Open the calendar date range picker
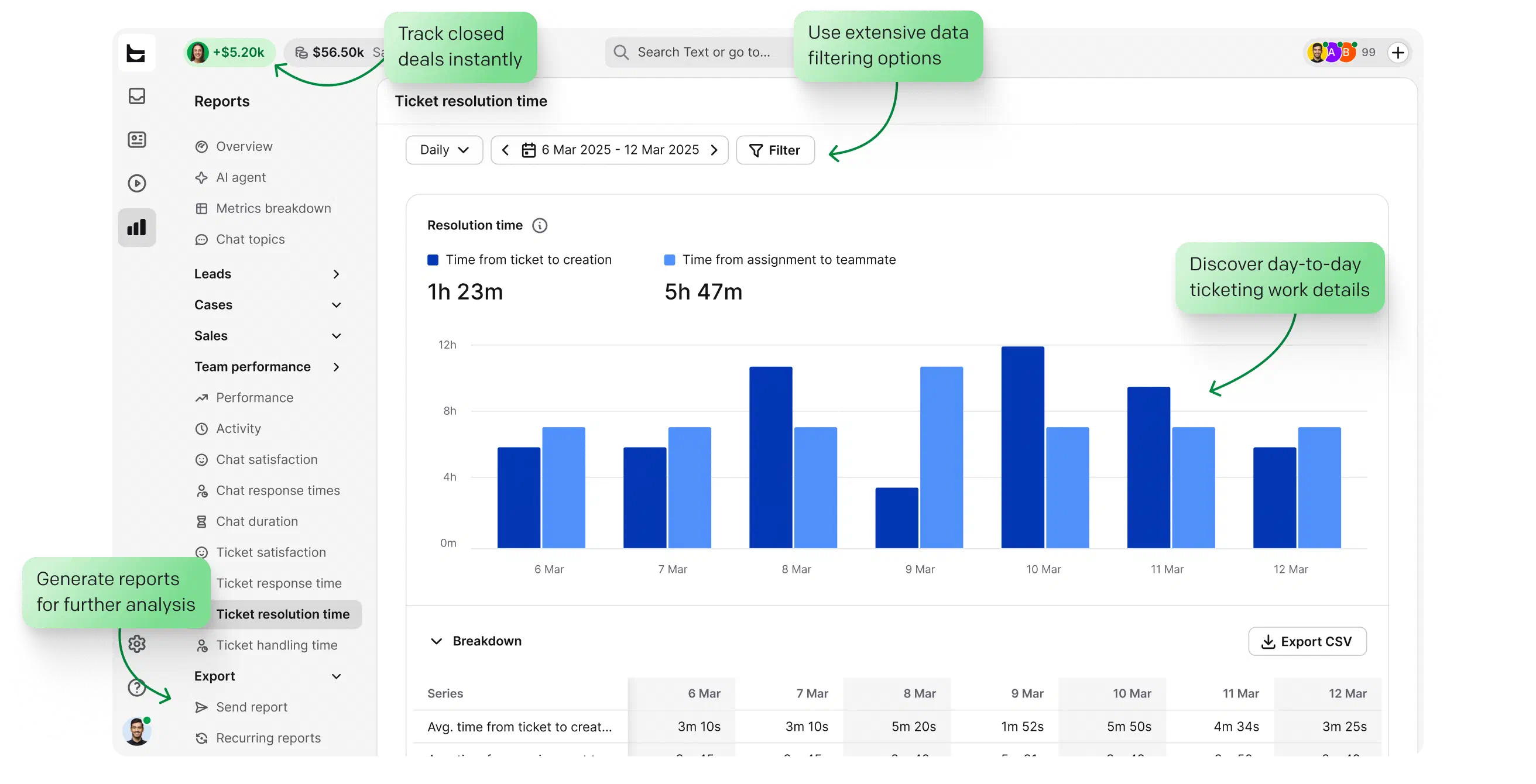The height and width of the screenshot is (784, 1536). pos(609,150)
